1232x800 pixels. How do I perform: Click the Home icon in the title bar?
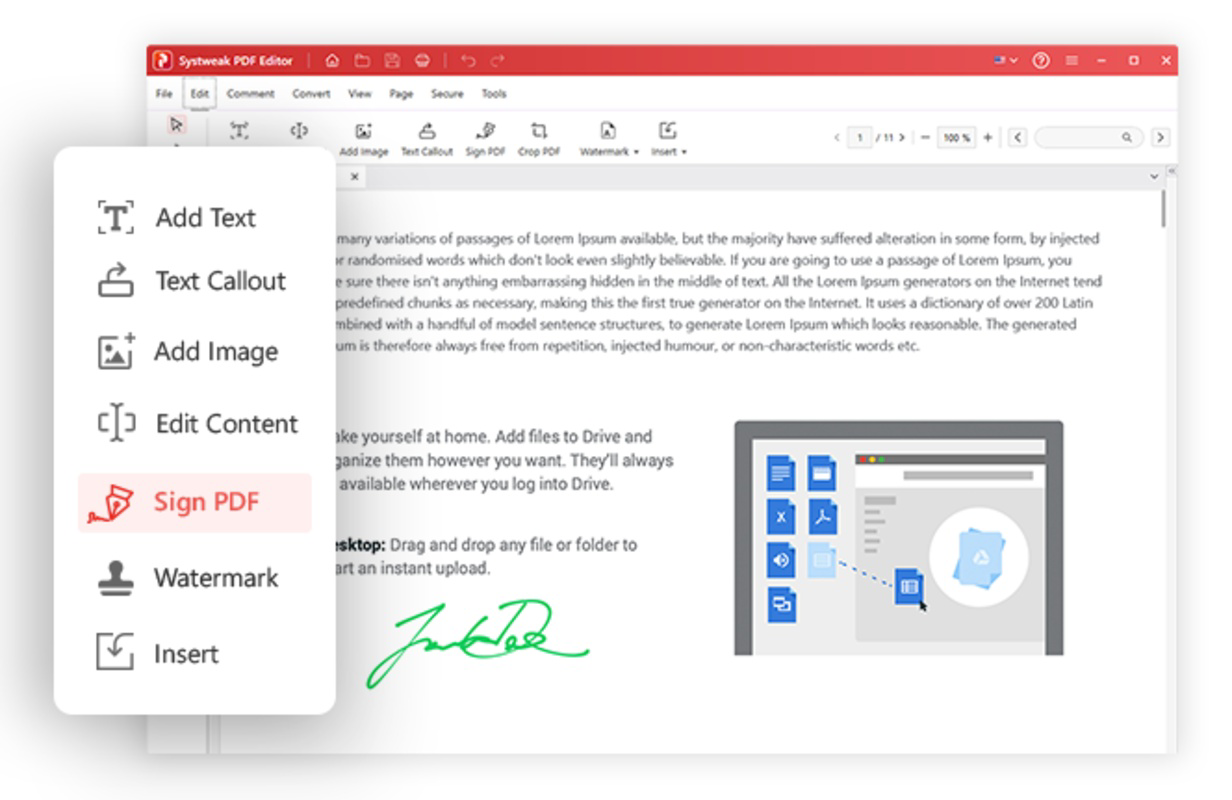(x=332, y=61)
